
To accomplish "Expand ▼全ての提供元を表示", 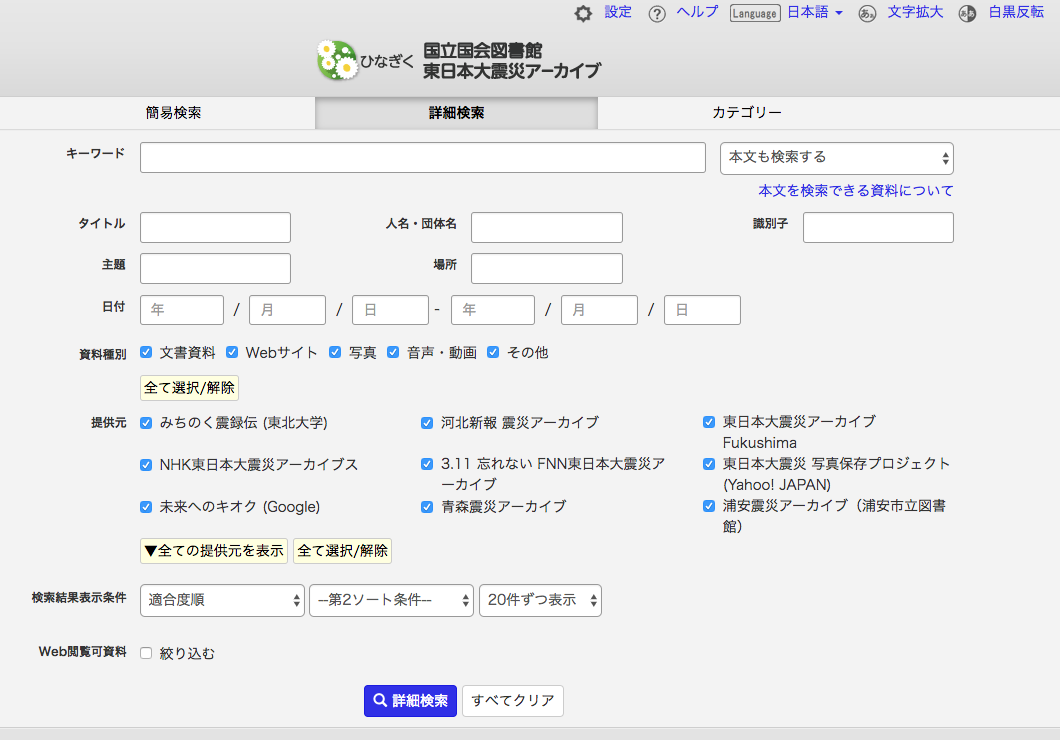I will click(214, 551).
